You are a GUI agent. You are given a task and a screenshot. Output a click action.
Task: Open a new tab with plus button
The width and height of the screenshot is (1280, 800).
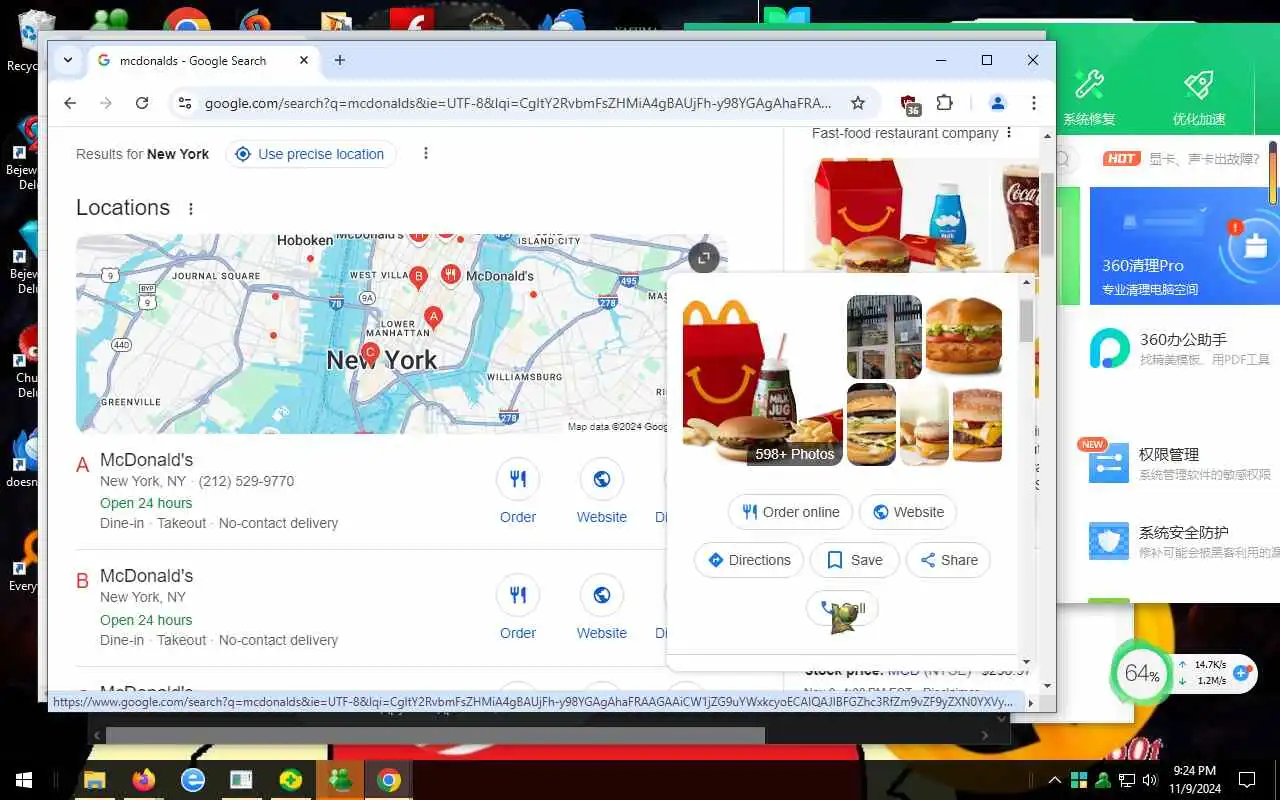point(340,60)
